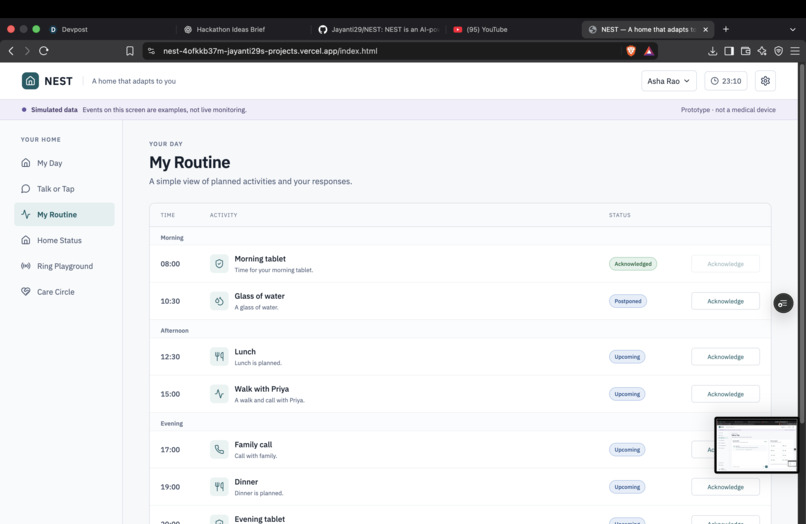Click the browser forward arrow
The width and height of the screenshot is (806, 524).
coord(27,51)
